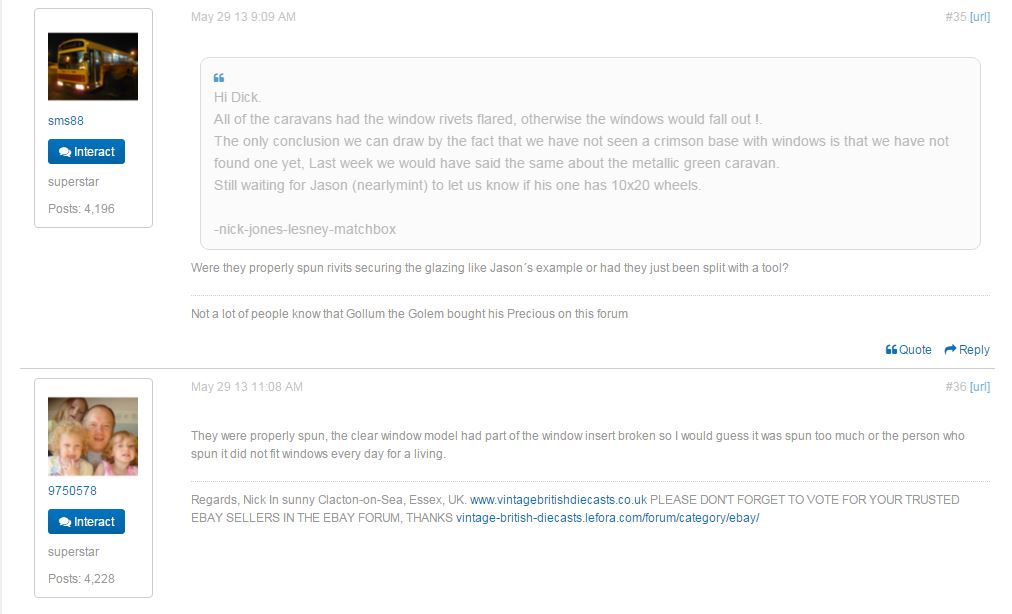Viewport: 1012px width, 614px height.
Task: Open sms88's bus avatar image
Action: pos(93,66)
